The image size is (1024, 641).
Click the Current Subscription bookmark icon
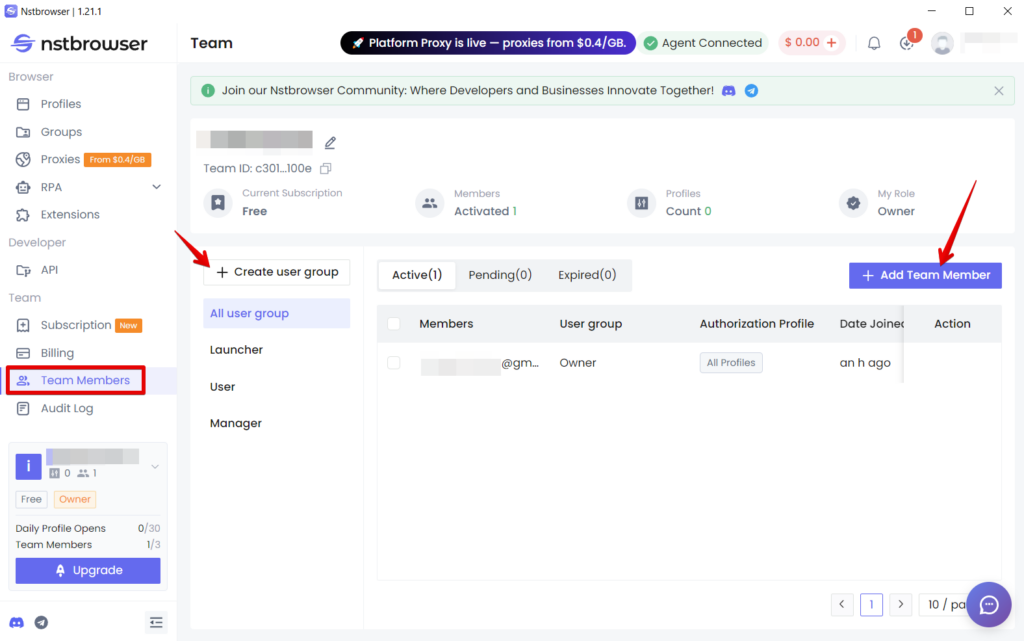click(218, 203)
